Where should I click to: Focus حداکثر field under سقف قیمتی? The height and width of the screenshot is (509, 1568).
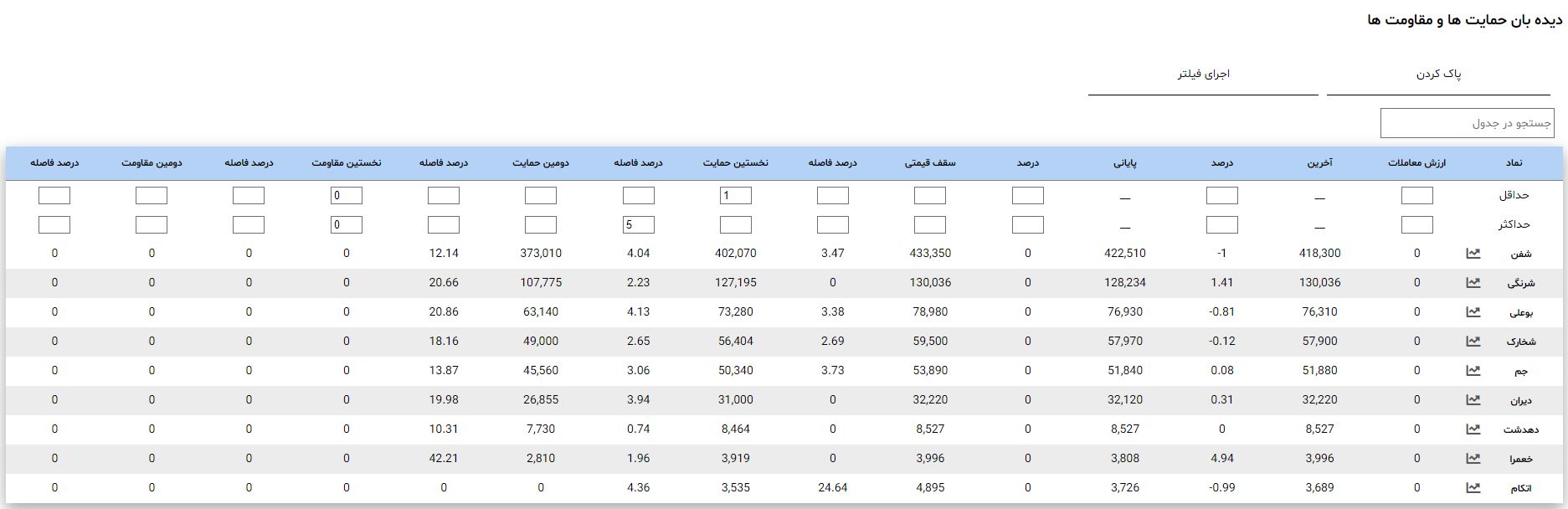coord(930,224)
